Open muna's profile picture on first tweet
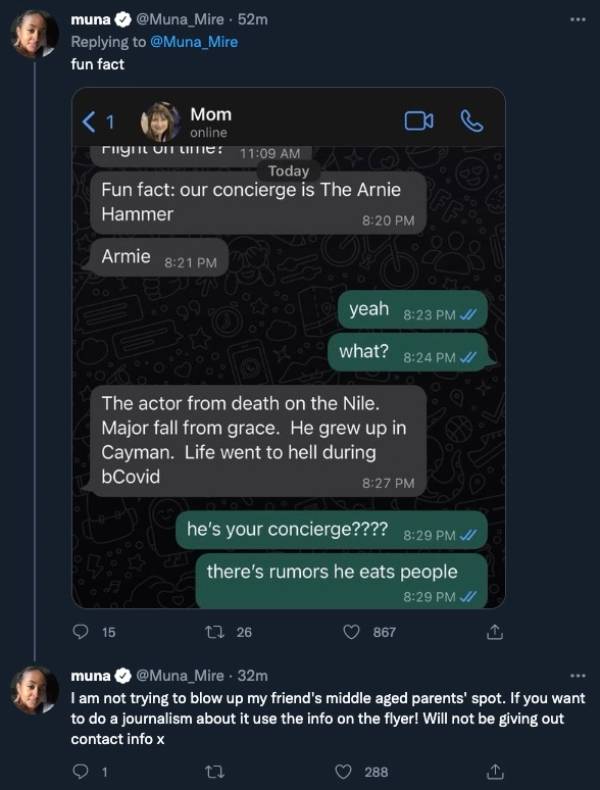This screenshot has height=790, width=600. pyautogui.click(x=34, y=36)
